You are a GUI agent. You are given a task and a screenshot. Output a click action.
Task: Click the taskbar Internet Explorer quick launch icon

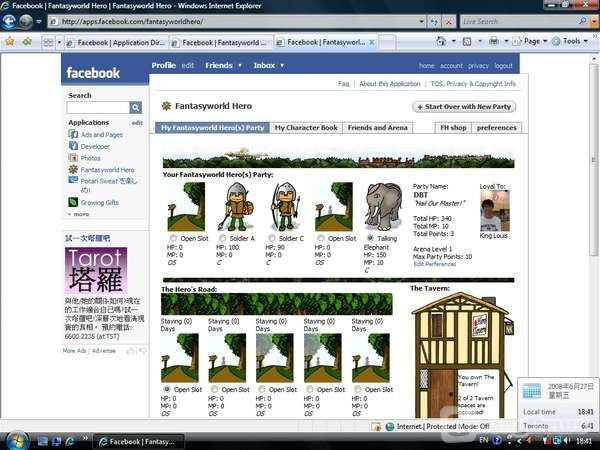pyautogui.click(x=70, y=441)
